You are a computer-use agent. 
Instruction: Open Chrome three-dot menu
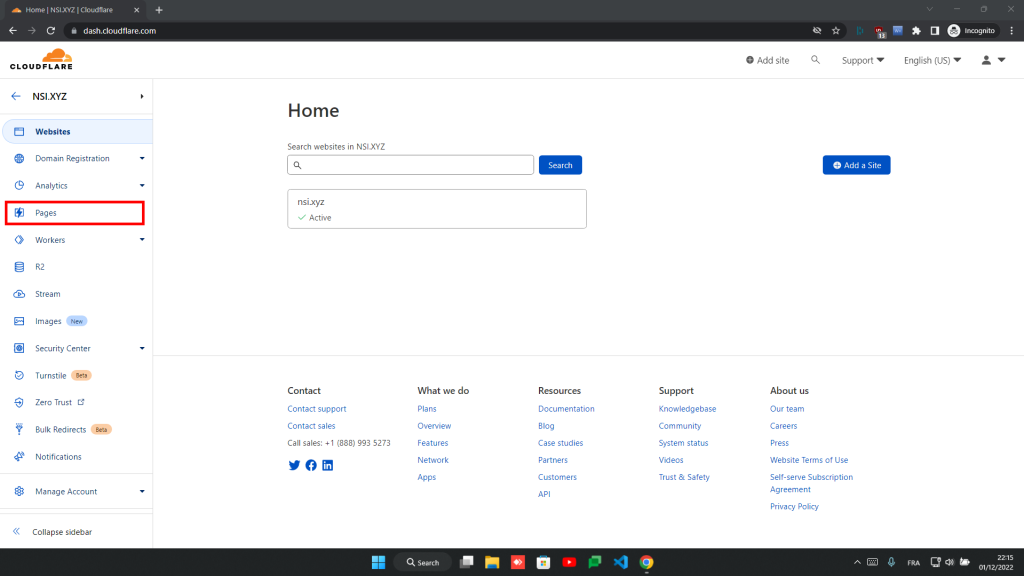tap(1012, 31)
